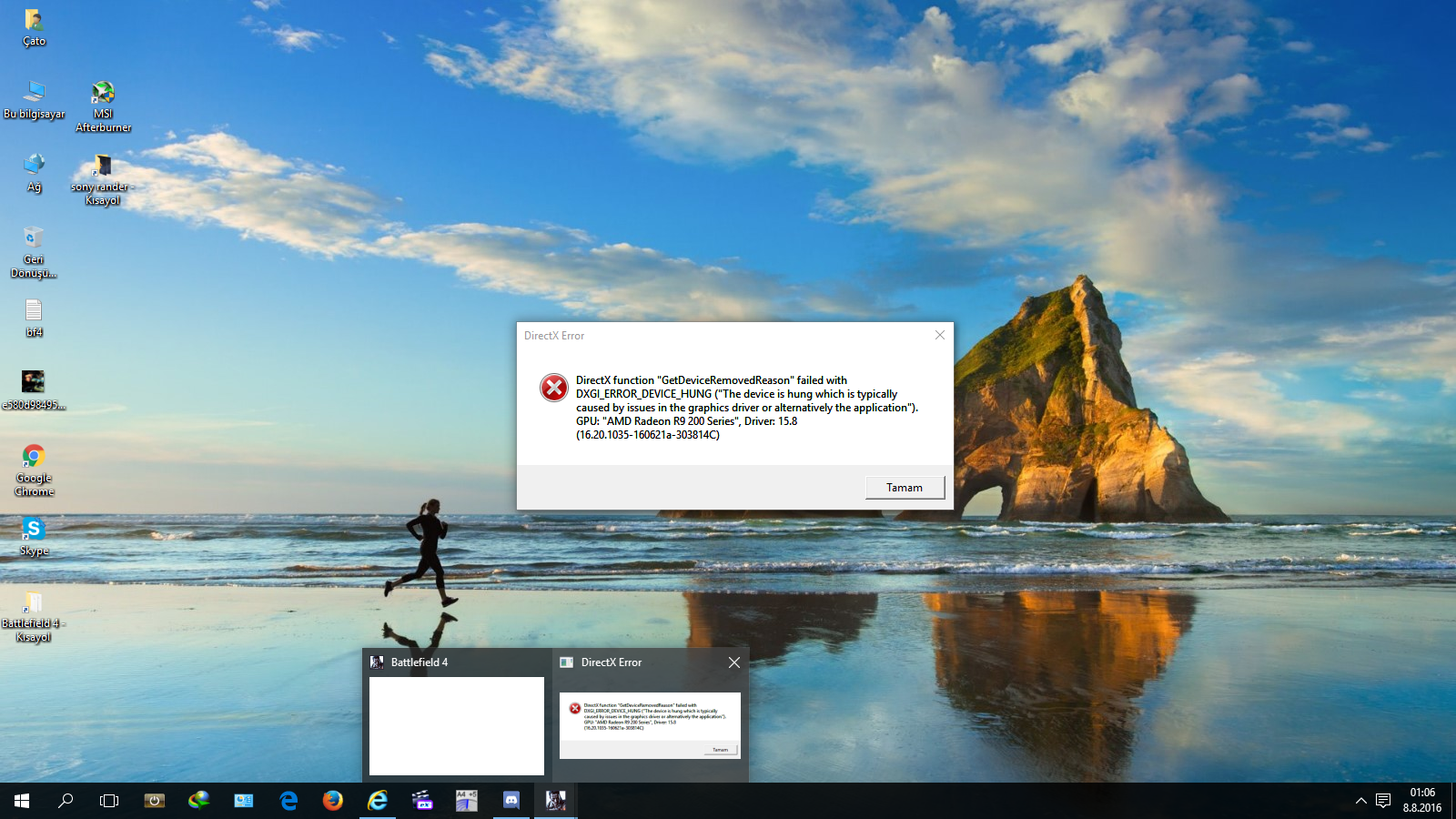Click the Show desktop sliver at the taskbar end
Screen dimensions: 1456x819
click(1453, 801)
